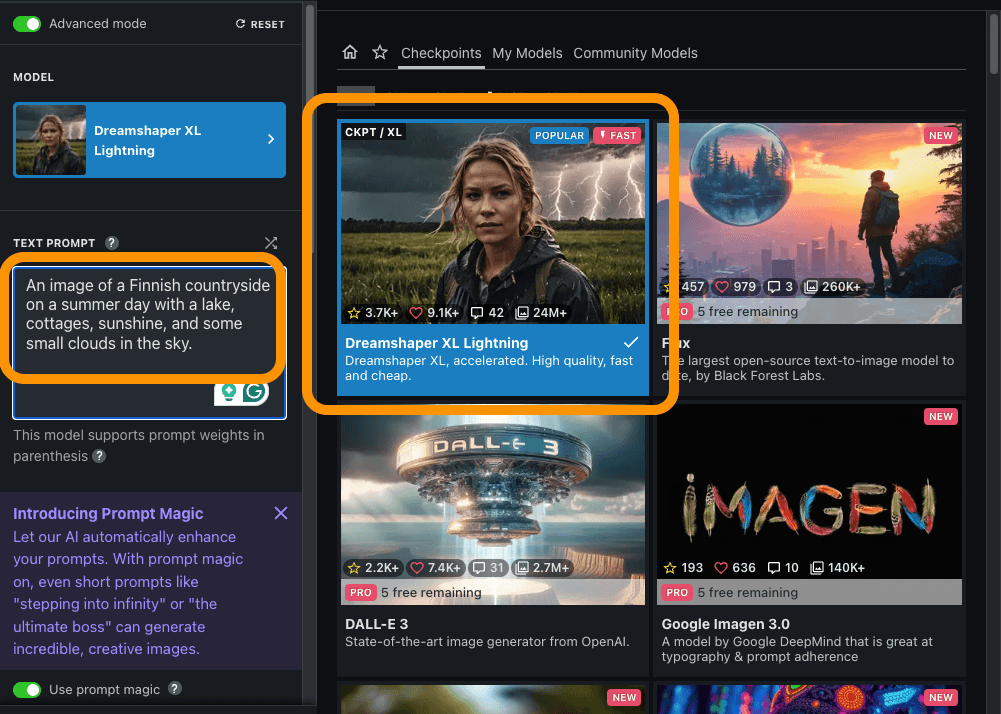
Task: Open help icon for prompt weights in parenthesis
Action: pyautogui.click(x=99, y=456)
